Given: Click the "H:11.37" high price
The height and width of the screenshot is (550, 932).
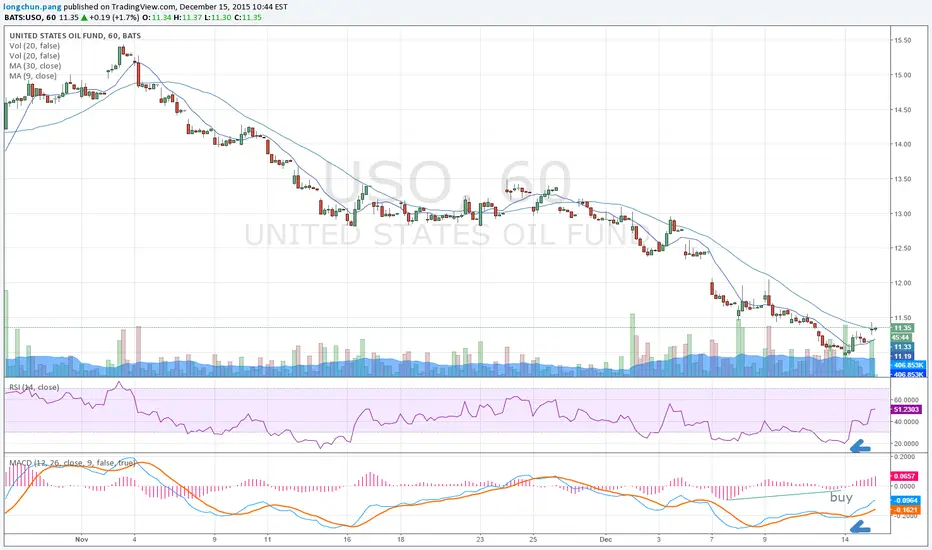Looking at the screenshot, I should (187, 17).
